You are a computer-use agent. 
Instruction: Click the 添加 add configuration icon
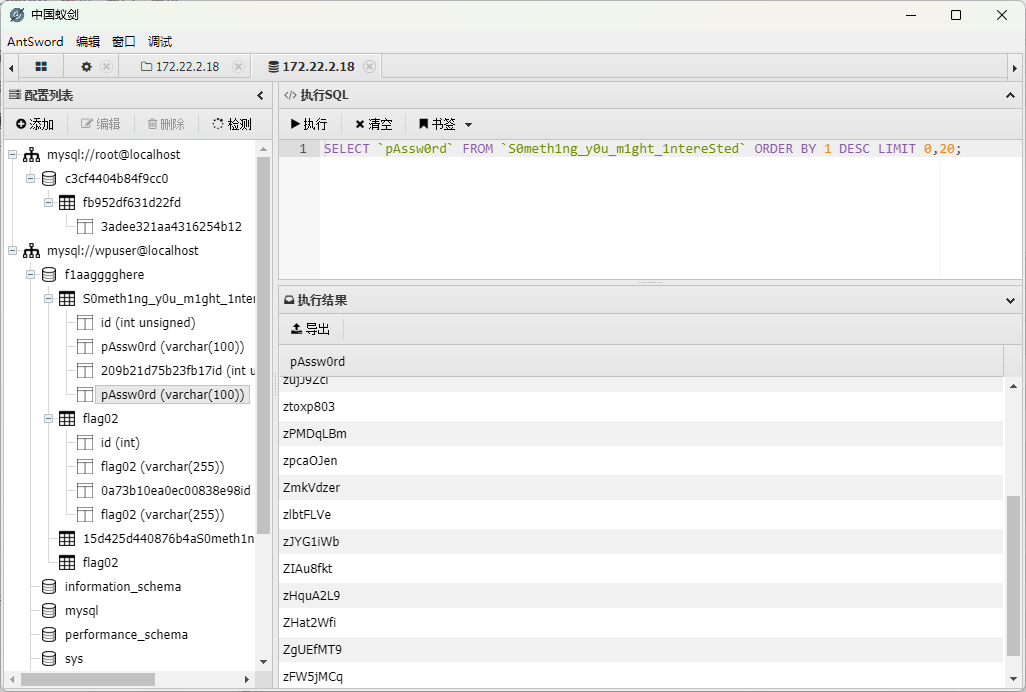(22, 124)
